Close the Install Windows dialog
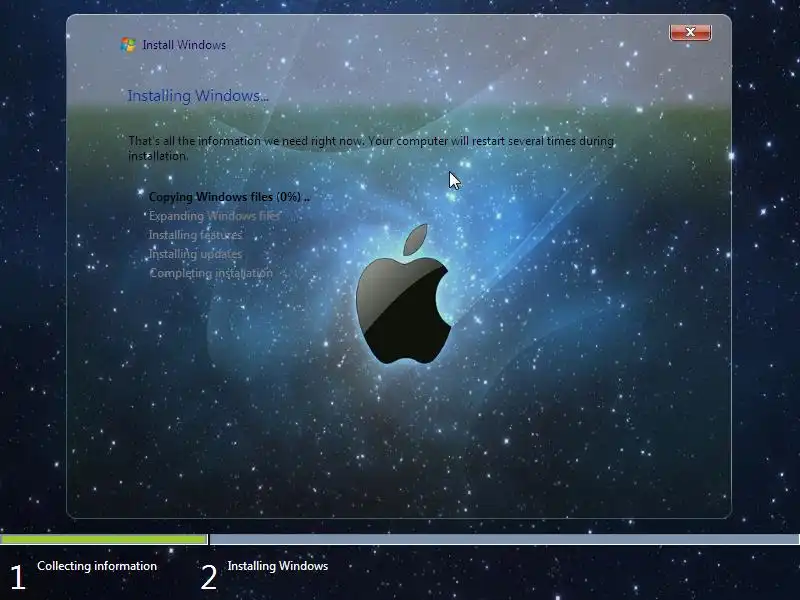800x600 pixels. tap(690, 32)
